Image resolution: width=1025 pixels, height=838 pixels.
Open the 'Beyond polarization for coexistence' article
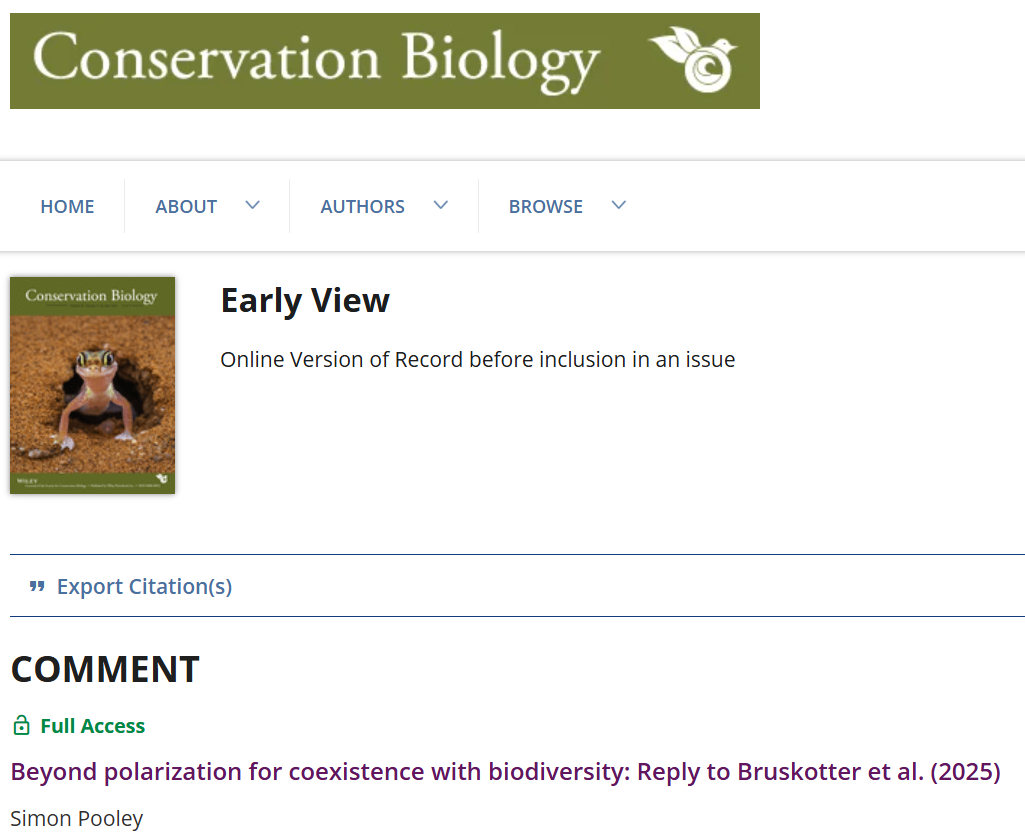(x=505, y=772)
